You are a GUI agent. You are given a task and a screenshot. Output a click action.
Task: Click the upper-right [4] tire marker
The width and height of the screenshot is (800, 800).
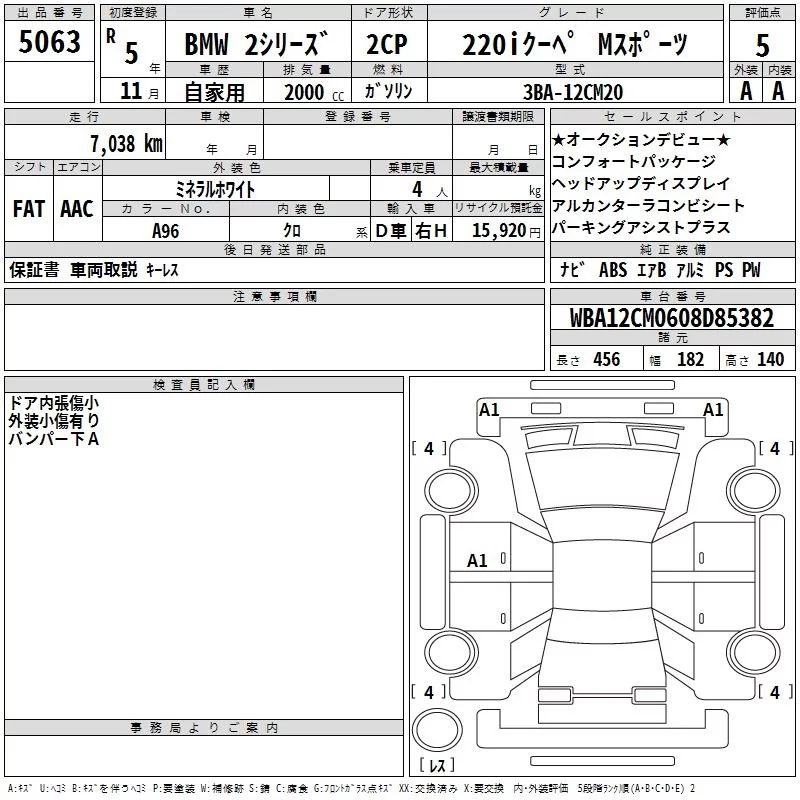tap(775, 449)
